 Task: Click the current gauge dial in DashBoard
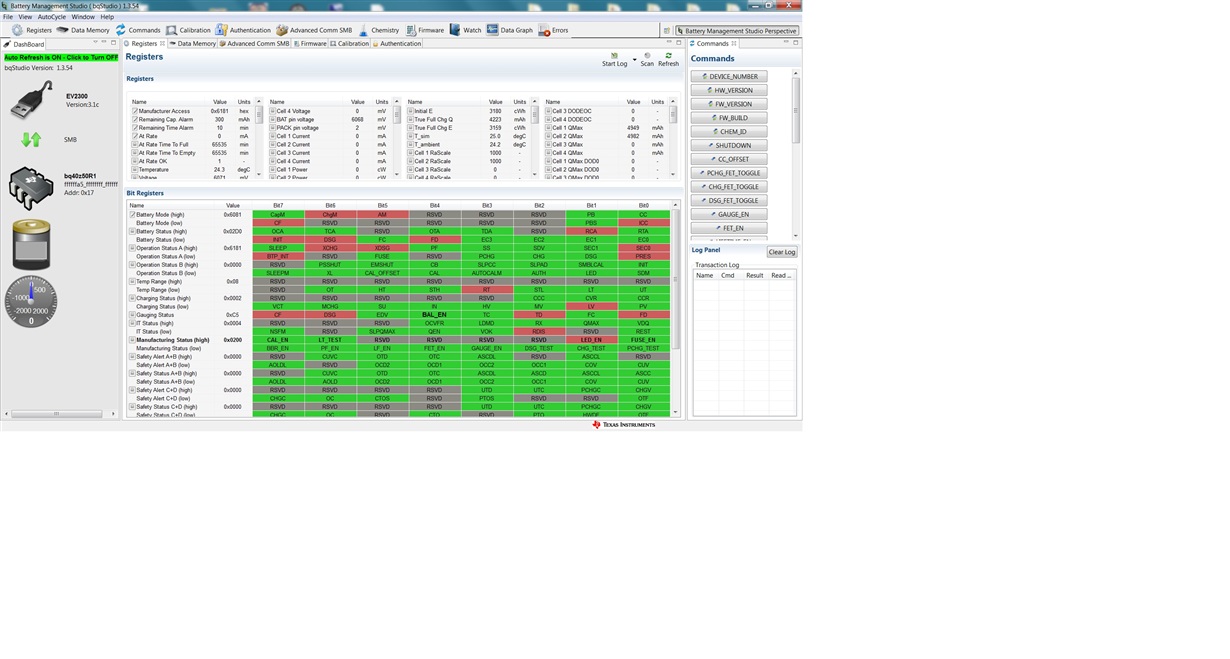[x=31, y=302]
